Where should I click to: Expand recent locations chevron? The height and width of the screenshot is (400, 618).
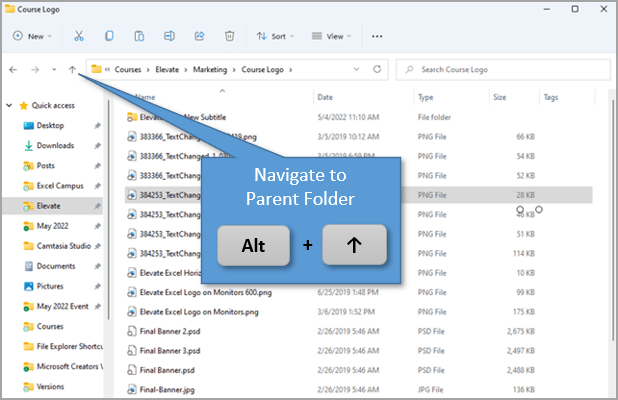54,70
